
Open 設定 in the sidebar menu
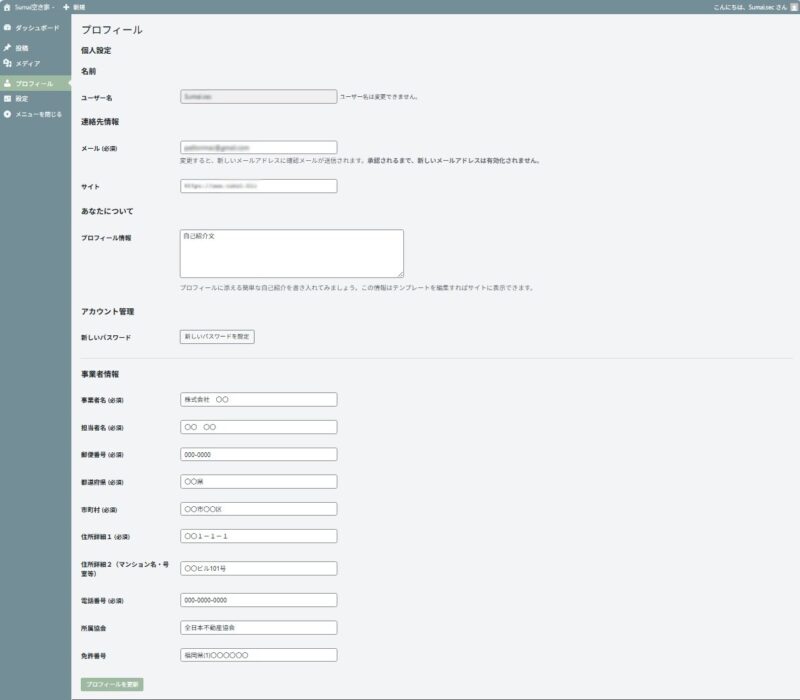coord(22,99)
